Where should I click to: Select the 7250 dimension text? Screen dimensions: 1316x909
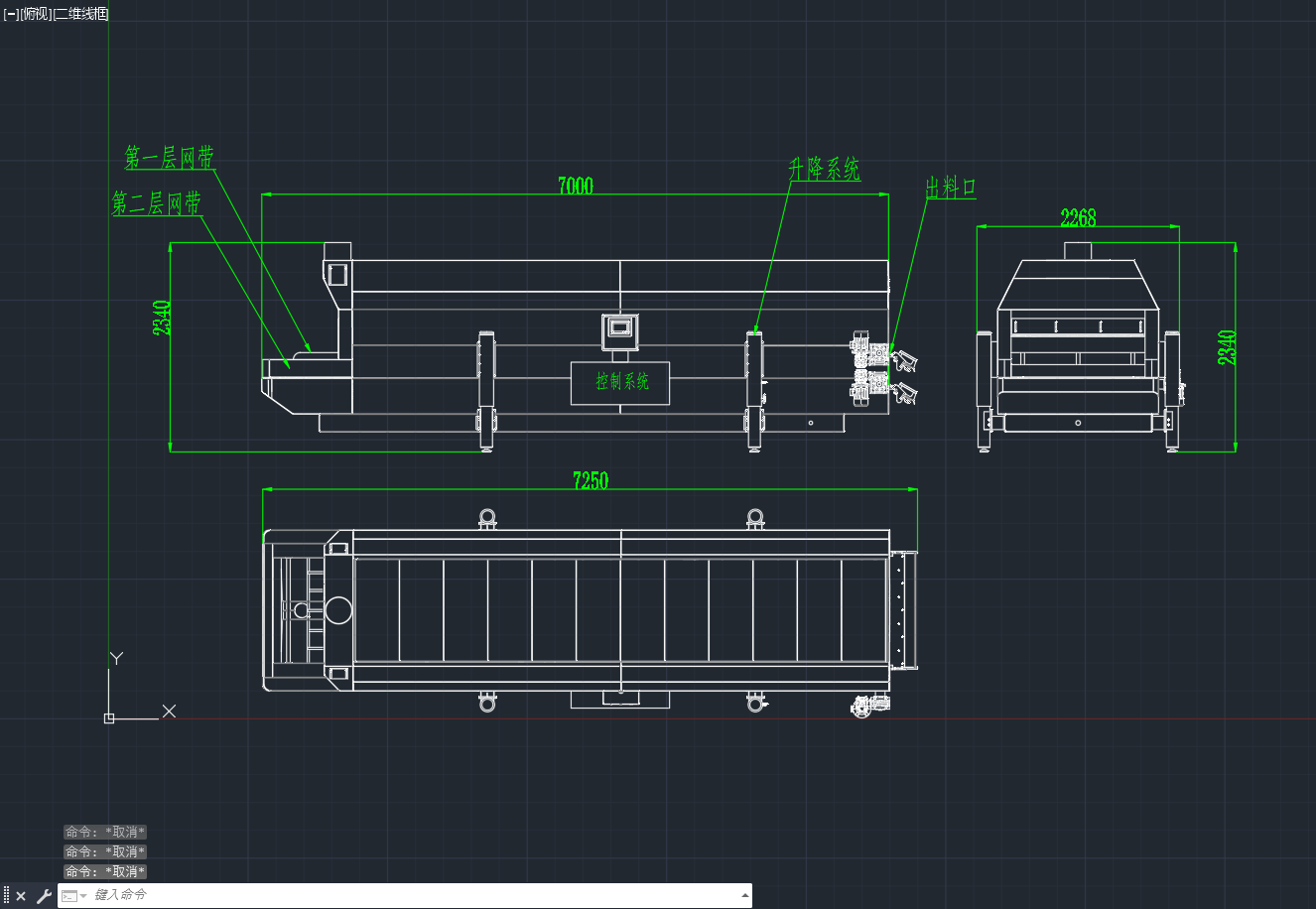pos(591,480)
